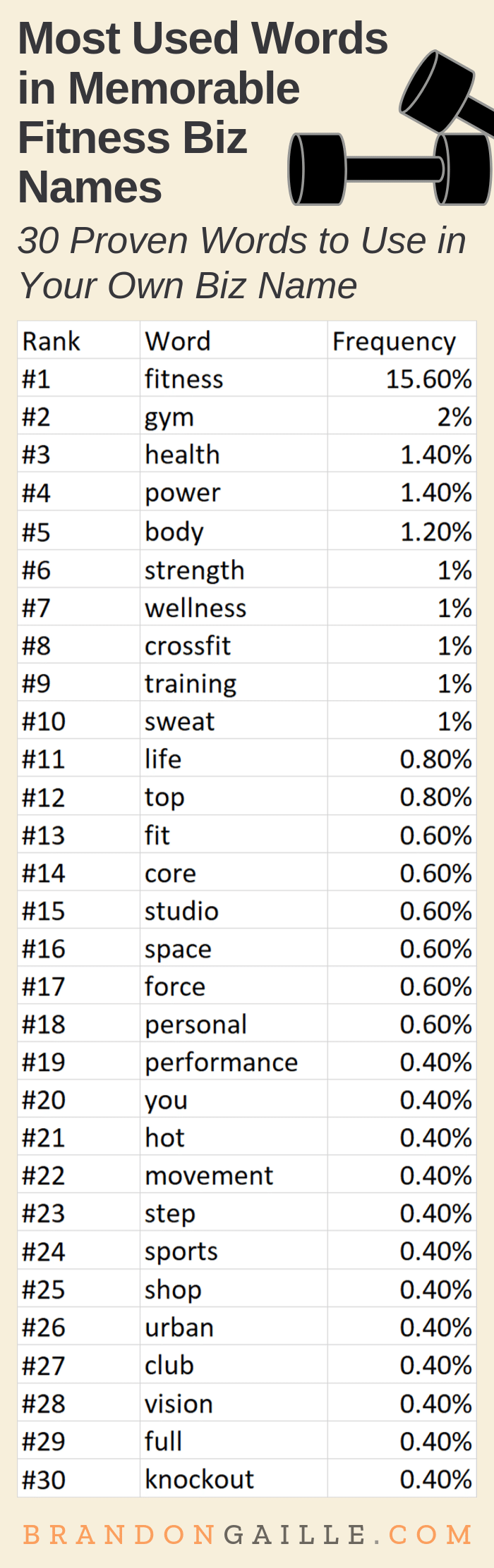Select the #22 rank cell
The image size is (494, 1568).
click(44, 1176)
